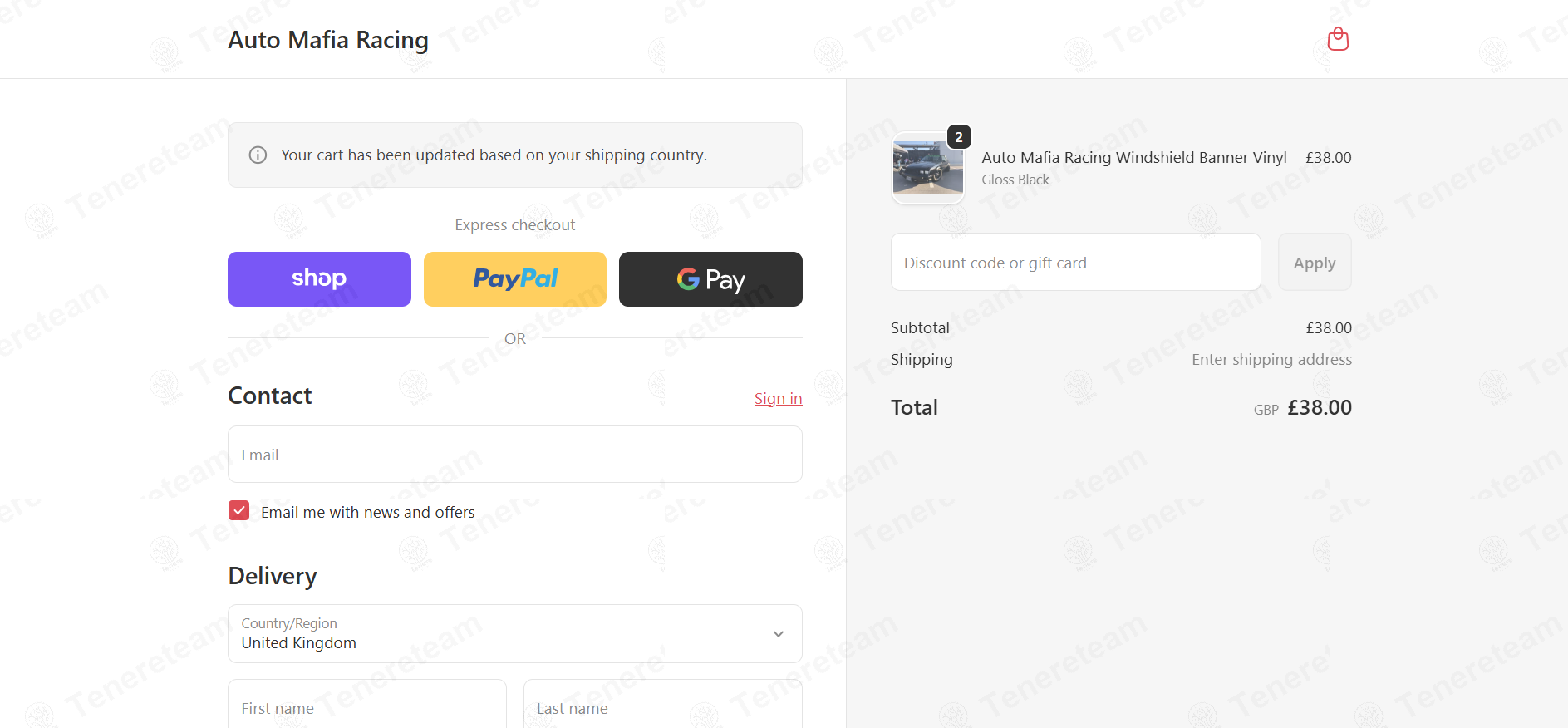
Task: Go to Auto Mafia Racing store home
Action: [x=328, y=40]
